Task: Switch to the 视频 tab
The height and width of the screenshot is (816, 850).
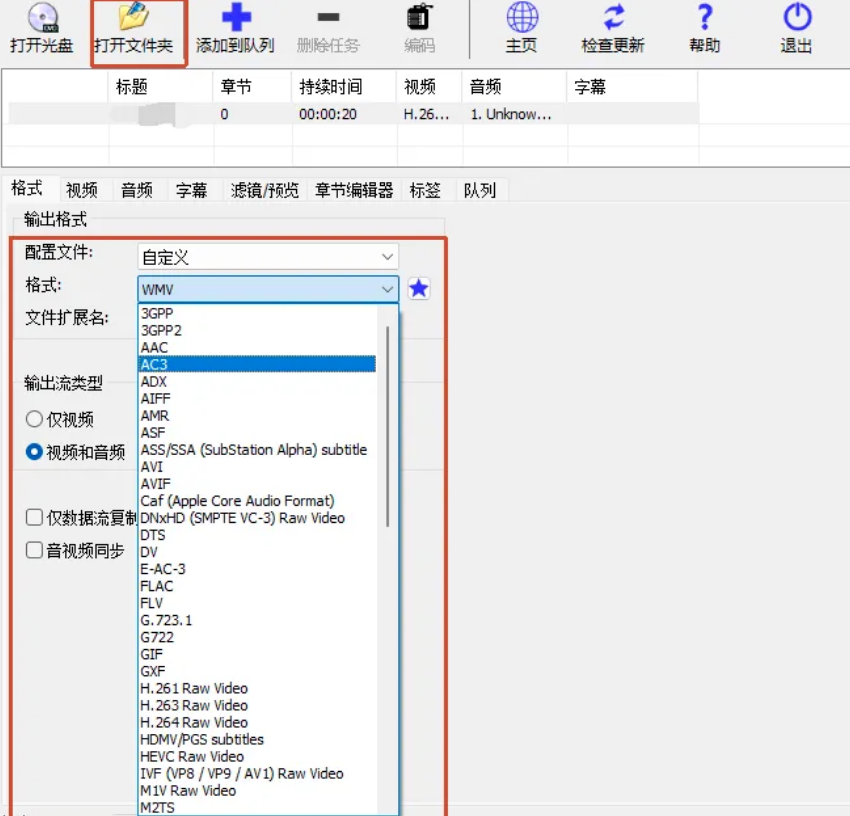Action: coord(82,190)
